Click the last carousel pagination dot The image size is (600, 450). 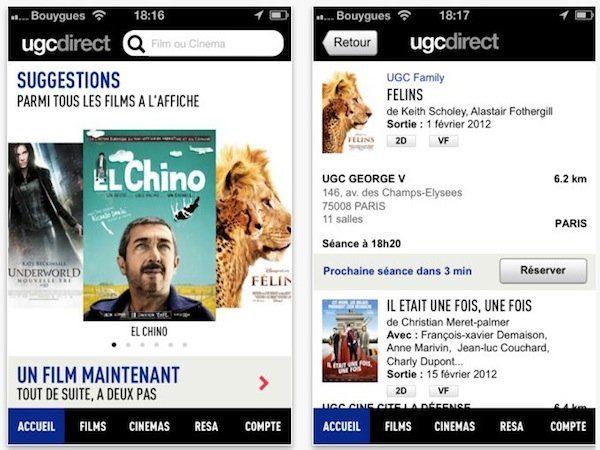pos(185,345)
